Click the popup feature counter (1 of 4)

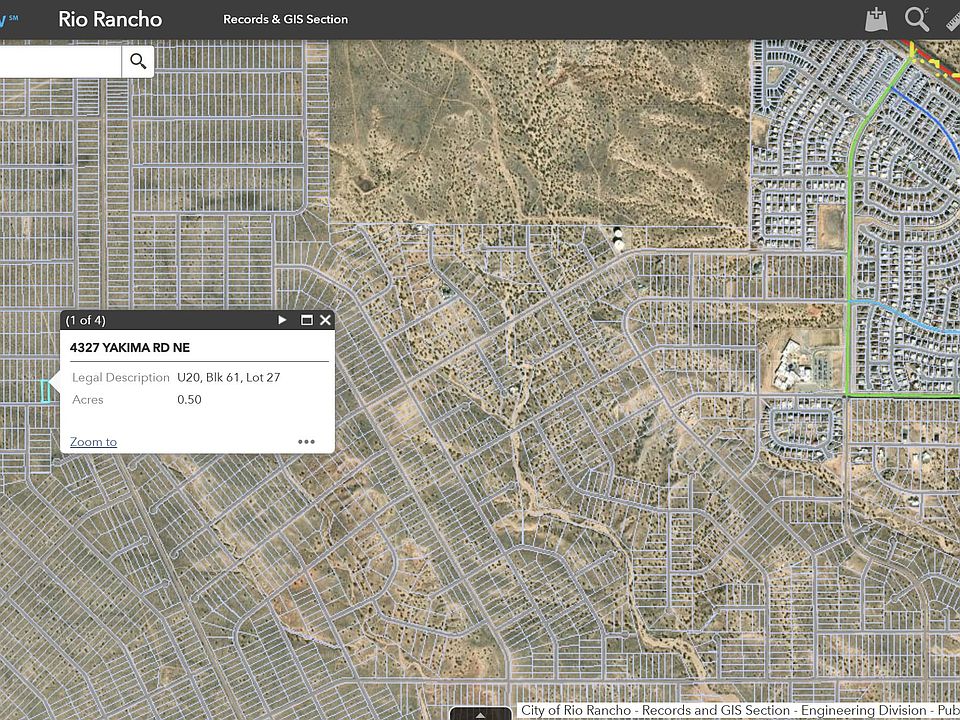pos(85,320)
